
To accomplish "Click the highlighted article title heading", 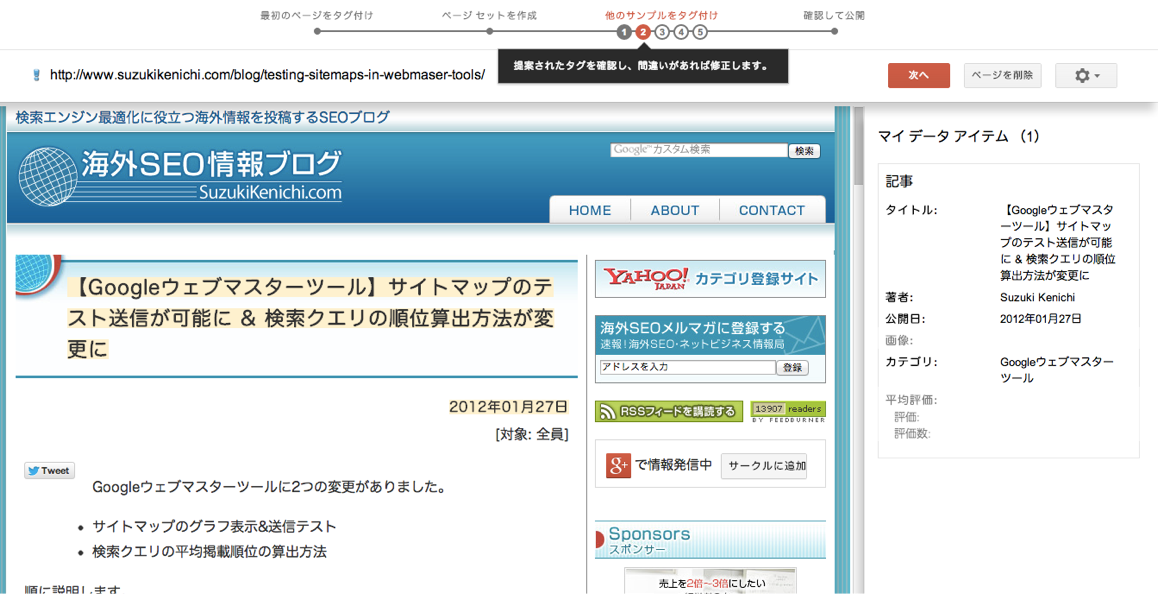I will (x=310, y=318).
